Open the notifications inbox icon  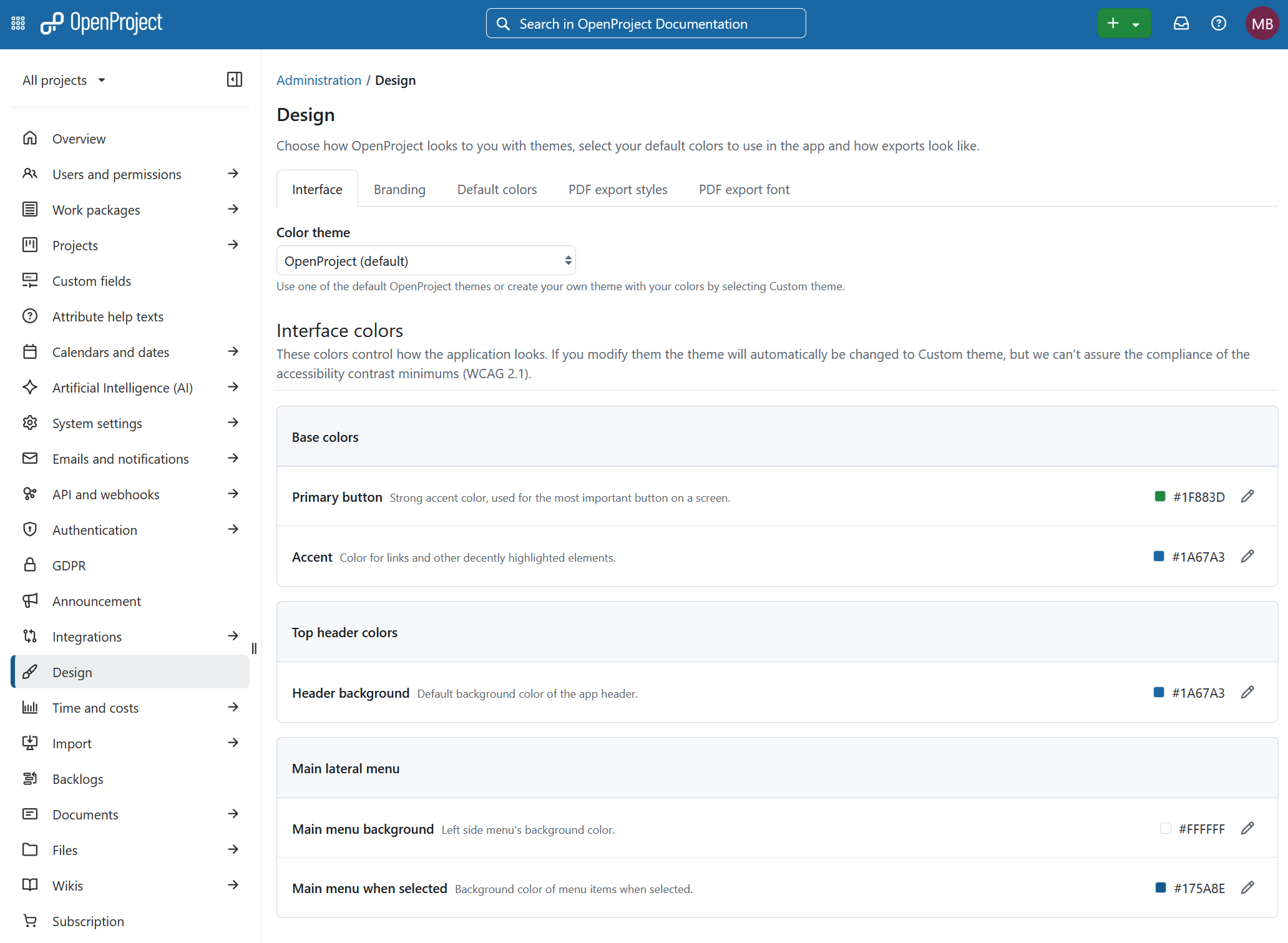tap(1181, 24)
